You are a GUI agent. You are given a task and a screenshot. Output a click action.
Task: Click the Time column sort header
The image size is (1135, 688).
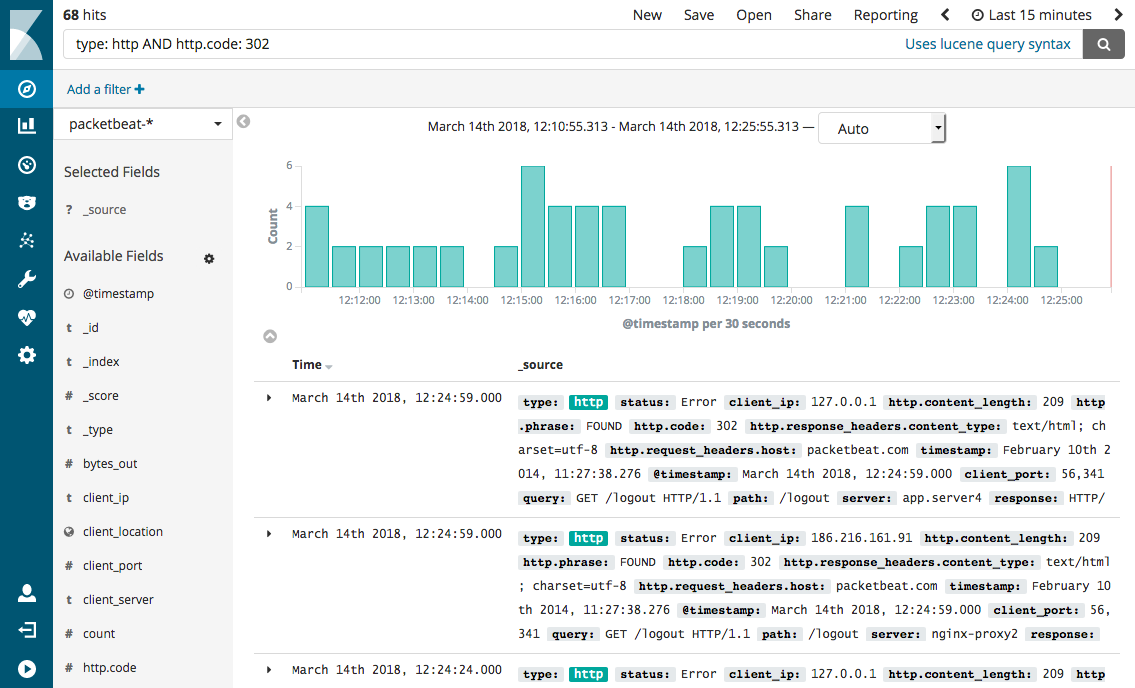pyautogui.click(x=308, y=364)
